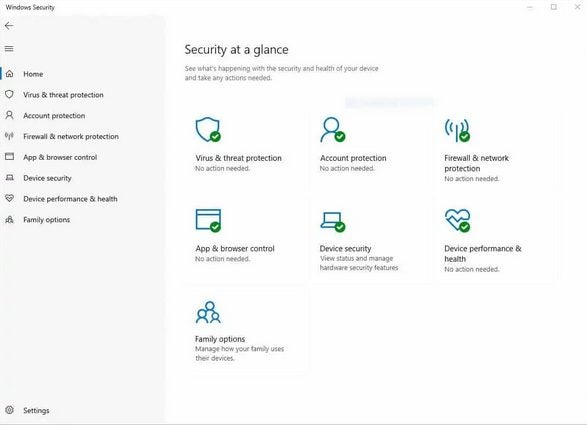The height and width of the screenshot is (425, 587).
Task: Select Device performance & health sidebar item
Action: (70, 199)
